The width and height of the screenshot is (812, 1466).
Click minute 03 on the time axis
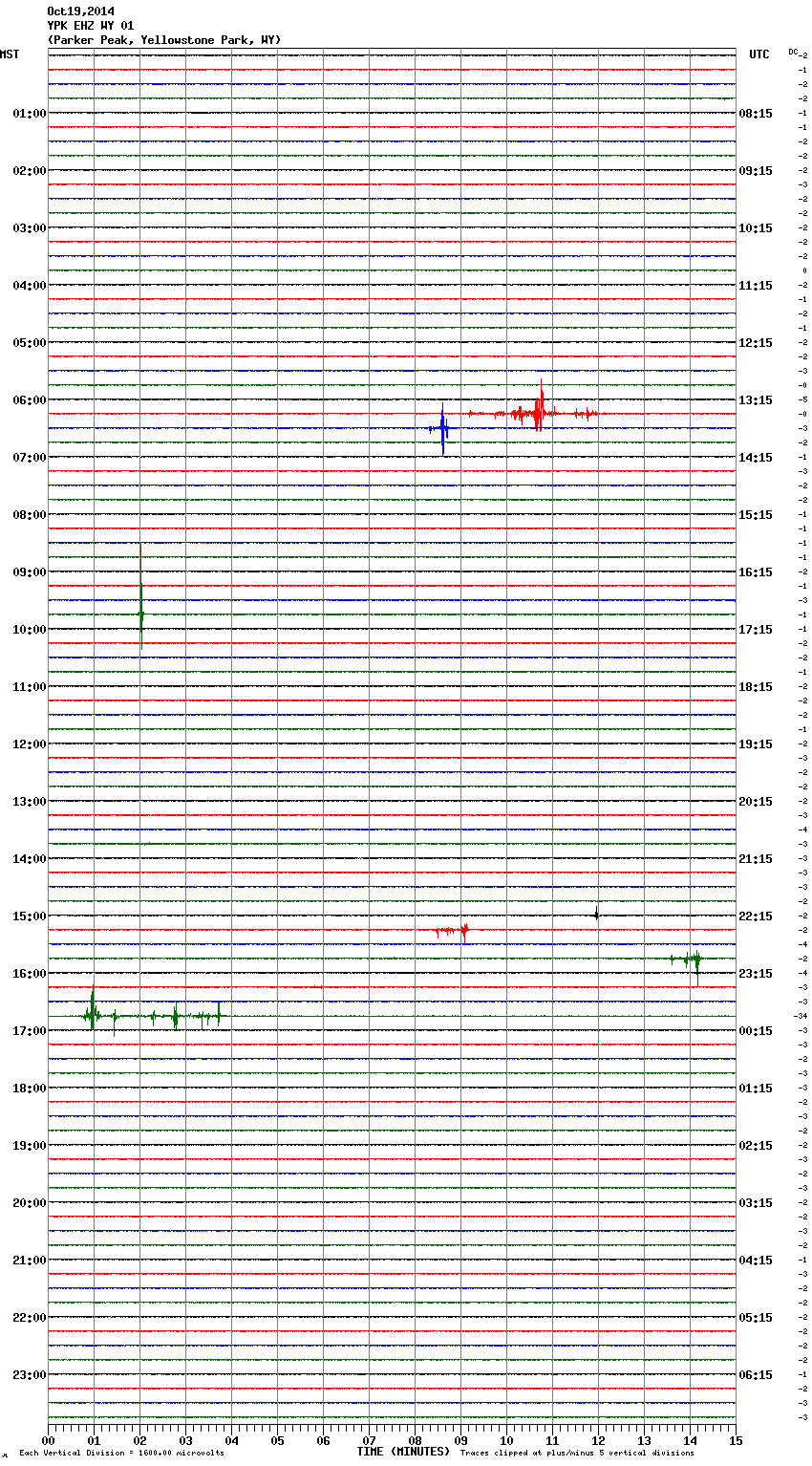[185, 1440]
